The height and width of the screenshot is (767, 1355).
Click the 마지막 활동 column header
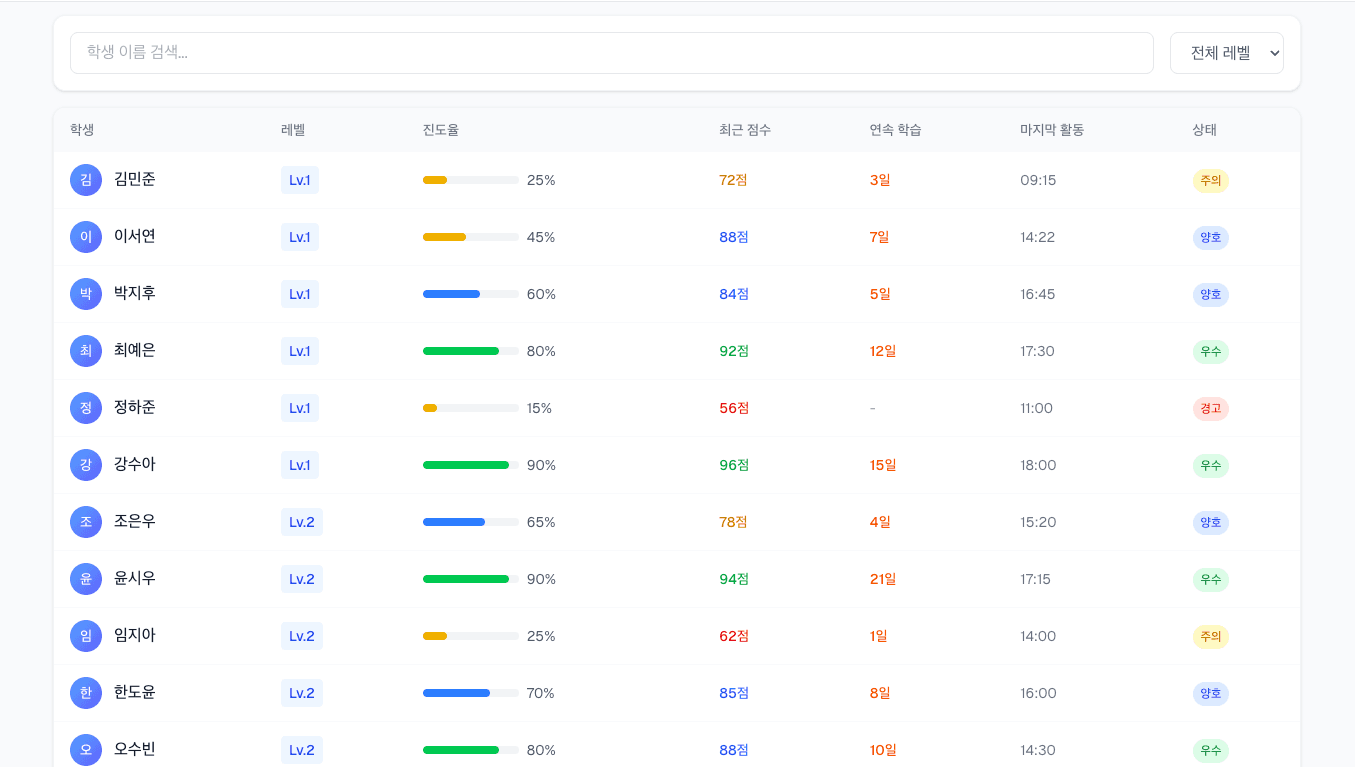click(x=1052, y=130)
